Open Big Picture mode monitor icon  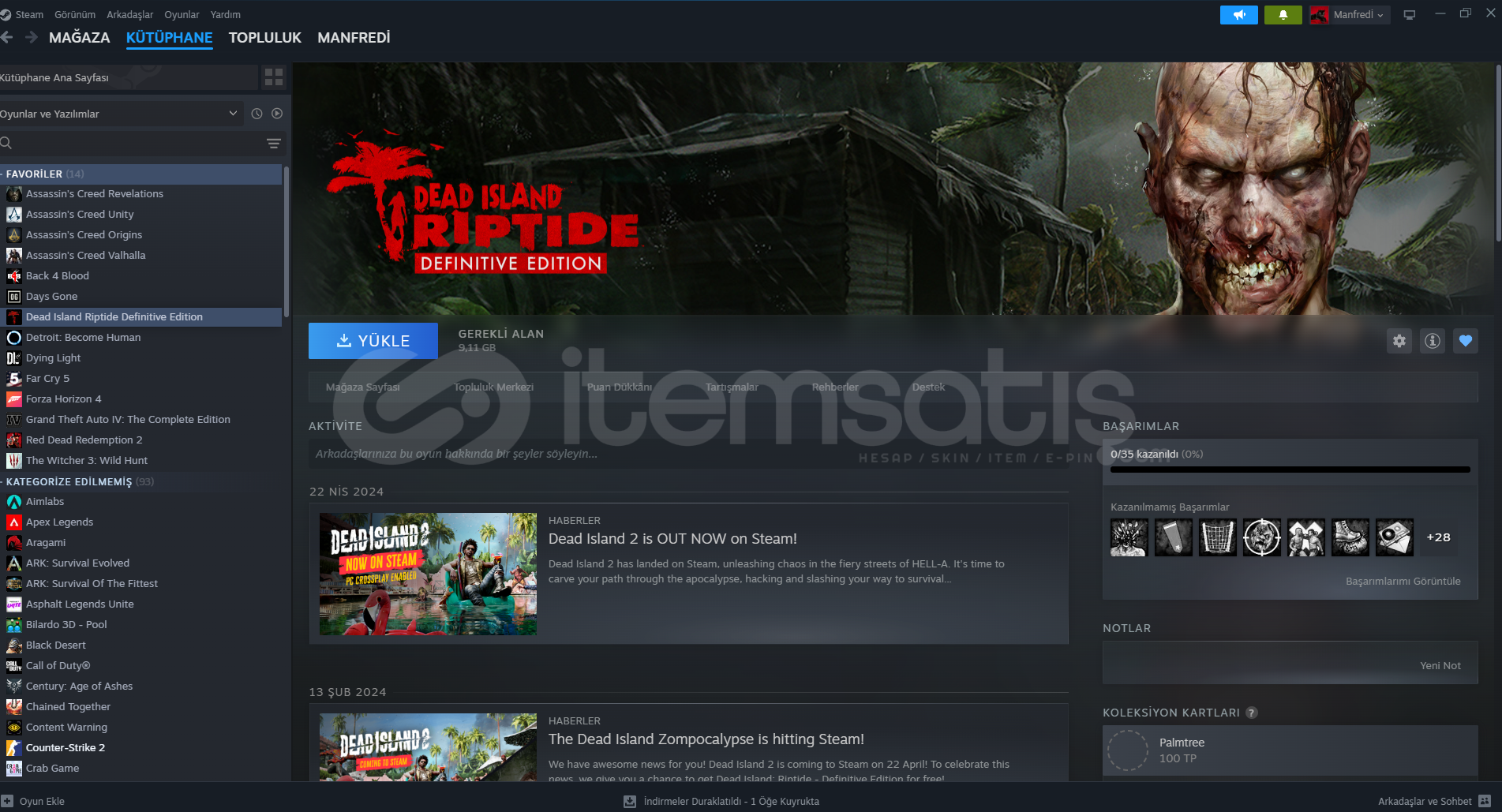[x=1409, y=15]
